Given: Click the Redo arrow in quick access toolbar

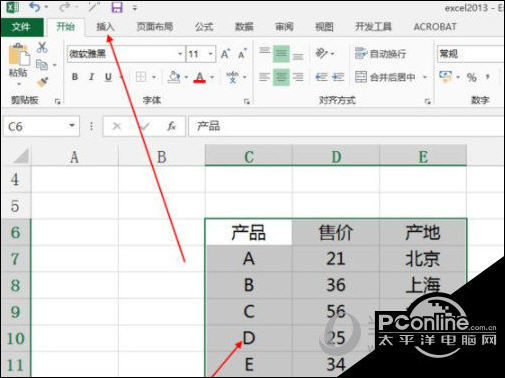Looking at the screenshot, I should 65,7.
